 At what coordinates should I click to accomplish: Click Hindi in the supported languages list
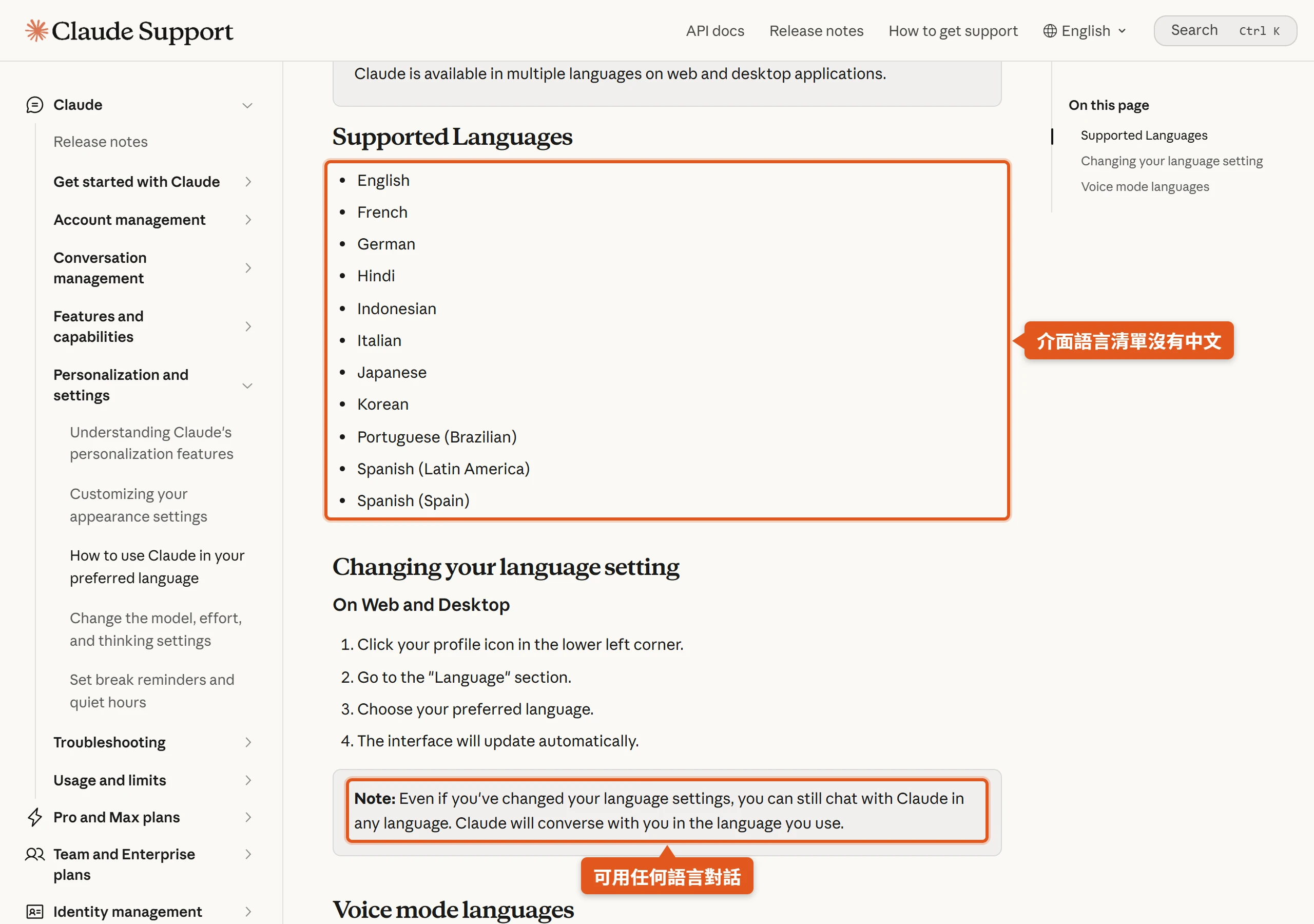click(x=376, y=276)
